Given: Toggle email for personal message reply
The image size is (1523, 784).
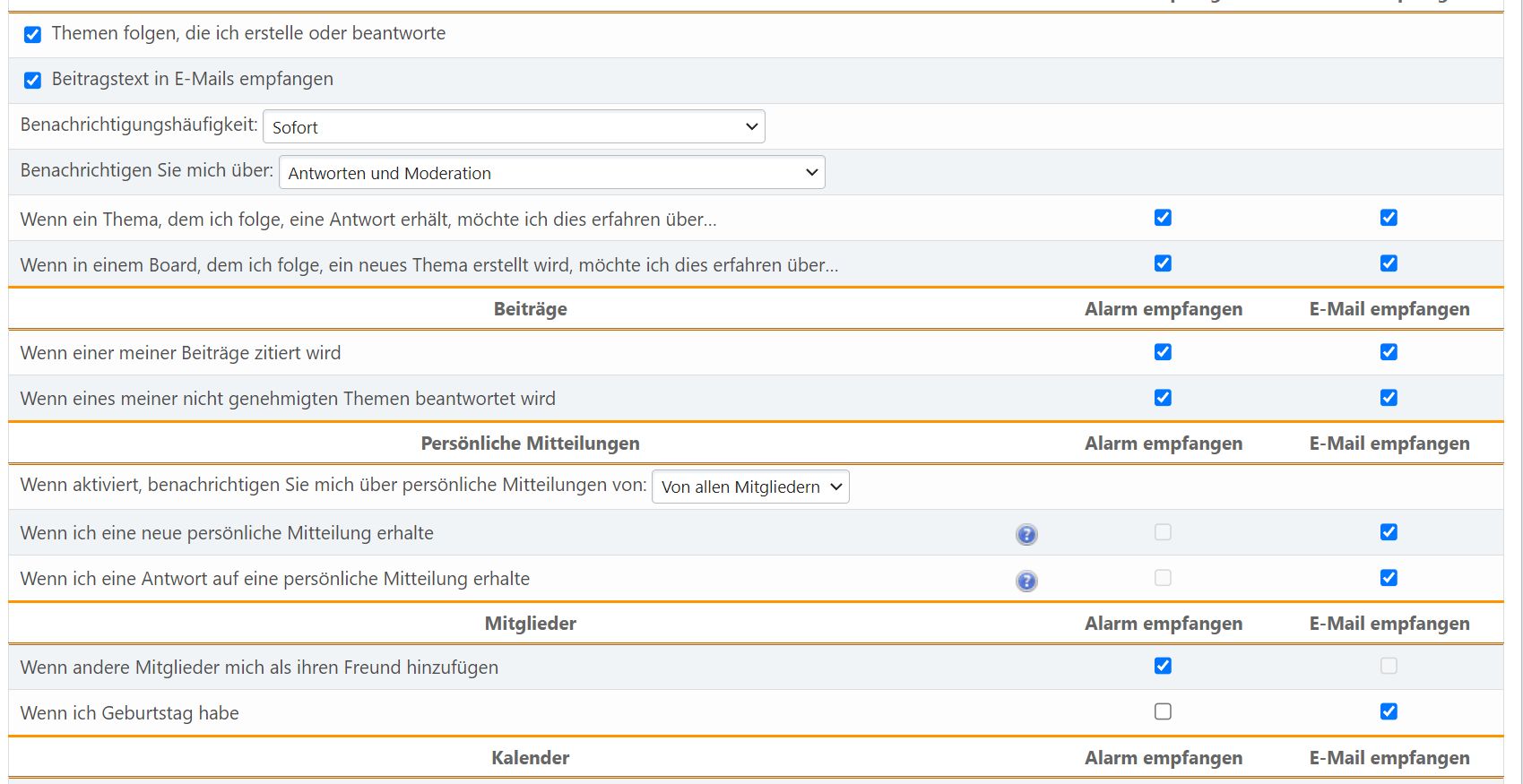Looking at the screenshot, I should coord(1389,578).
